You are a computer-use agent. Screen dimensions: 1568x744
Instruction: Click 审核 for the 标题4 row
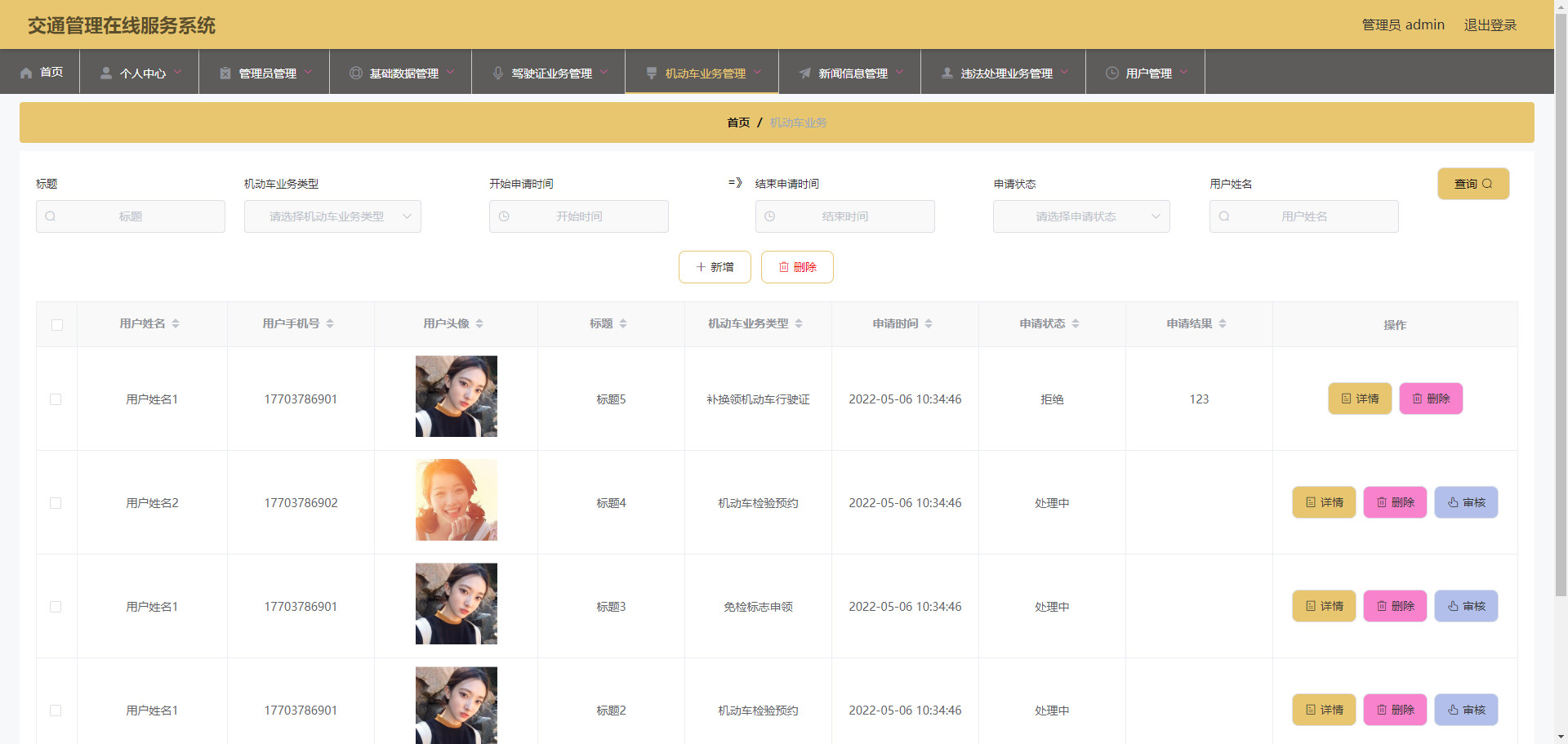click(x=1467, y=502)
